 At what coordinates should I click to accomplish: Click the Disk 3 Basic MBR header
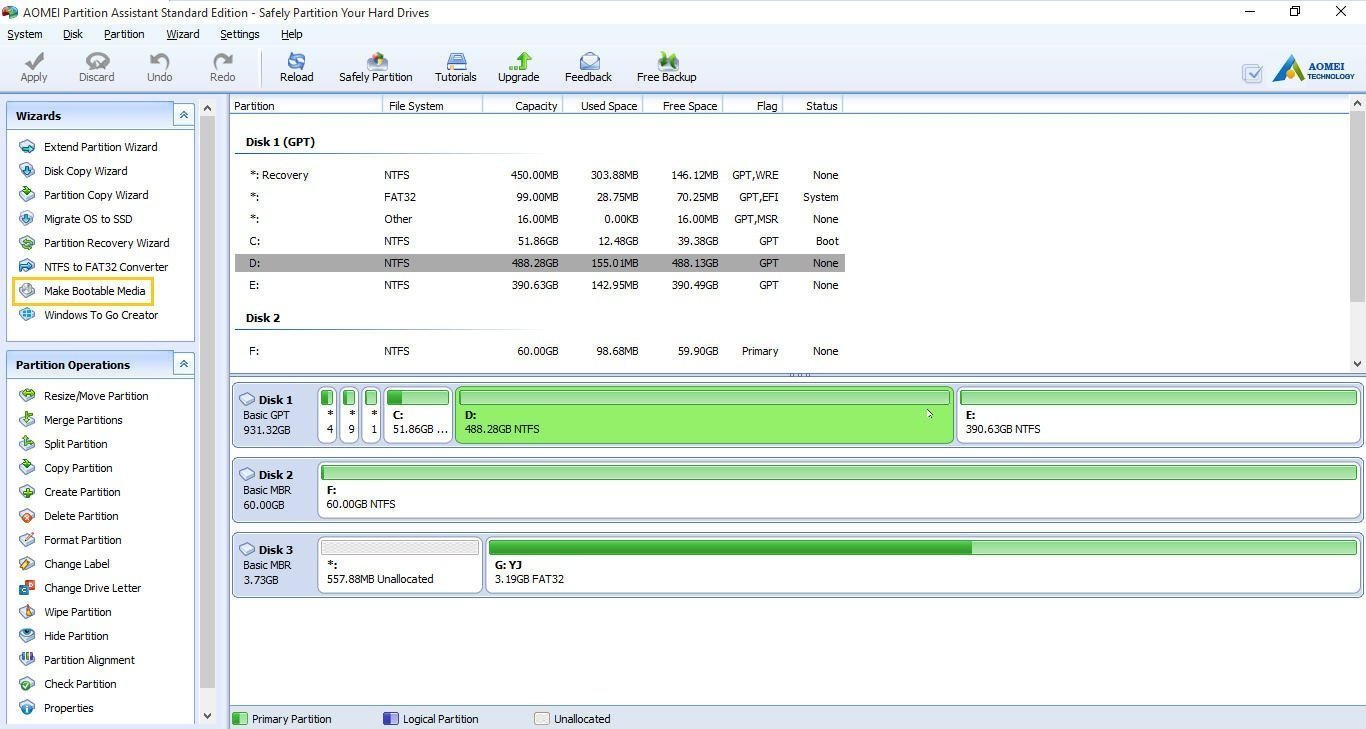pyautogui.click(x=274, y=565)
